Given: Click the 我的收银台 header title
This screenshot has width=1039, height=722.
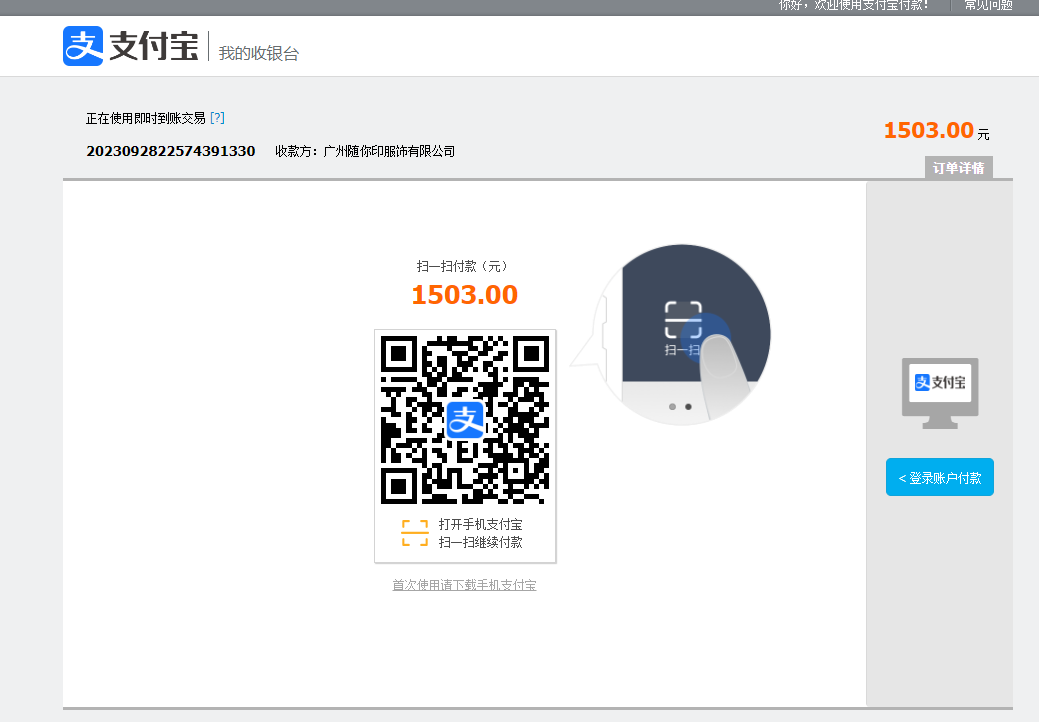Looking at the screenshot, I should (x=259, y=53).
